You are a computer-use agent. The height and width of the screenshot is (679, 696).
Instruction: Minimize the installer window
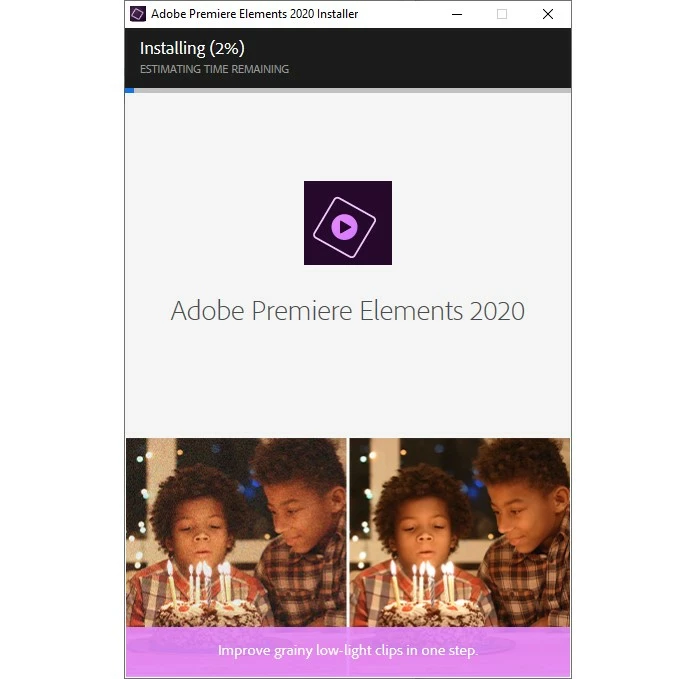(457, 14)
